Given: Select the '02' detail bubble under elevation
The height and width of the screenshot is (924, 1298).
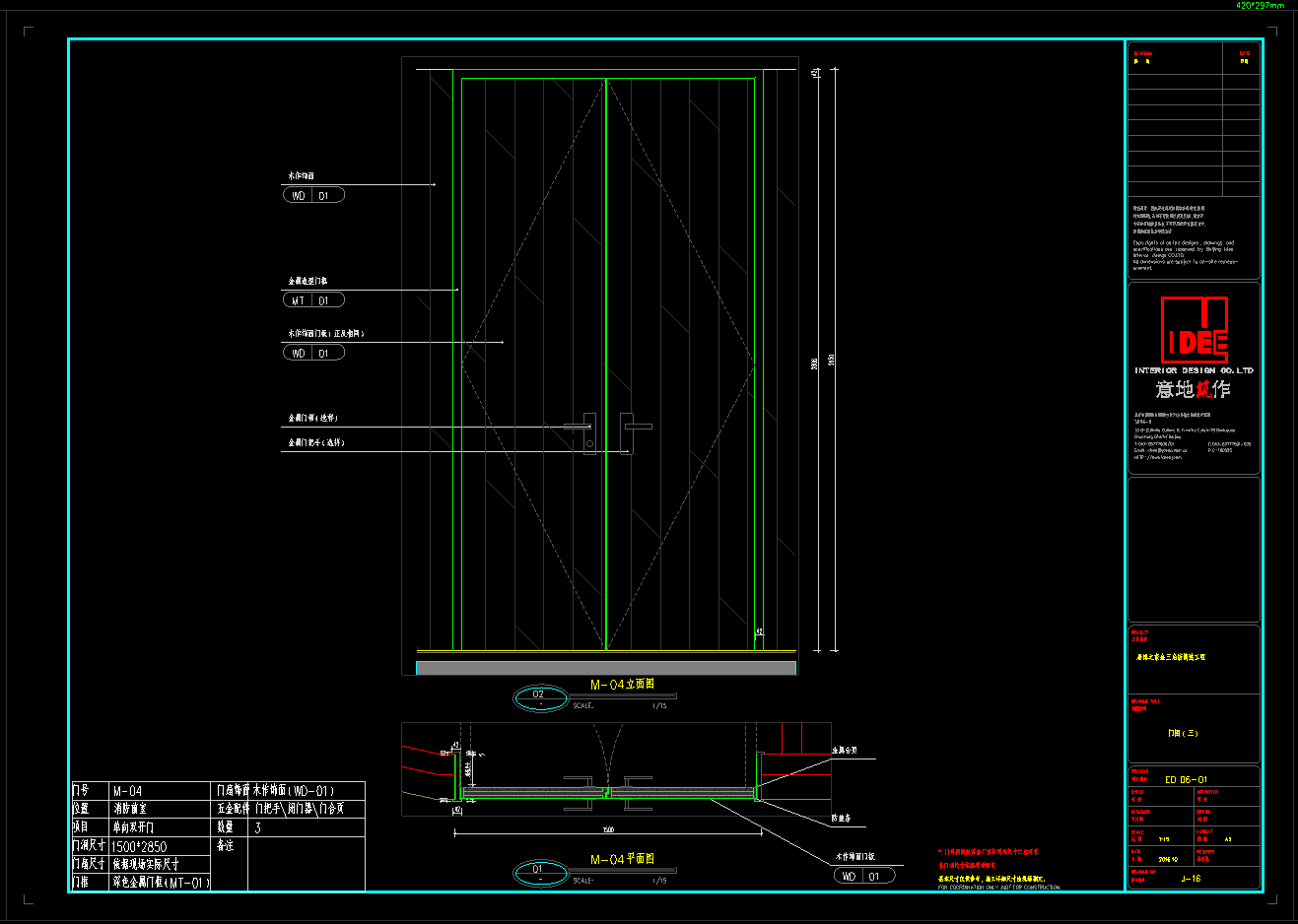Looking at the screenshot, I should [540, 697].
